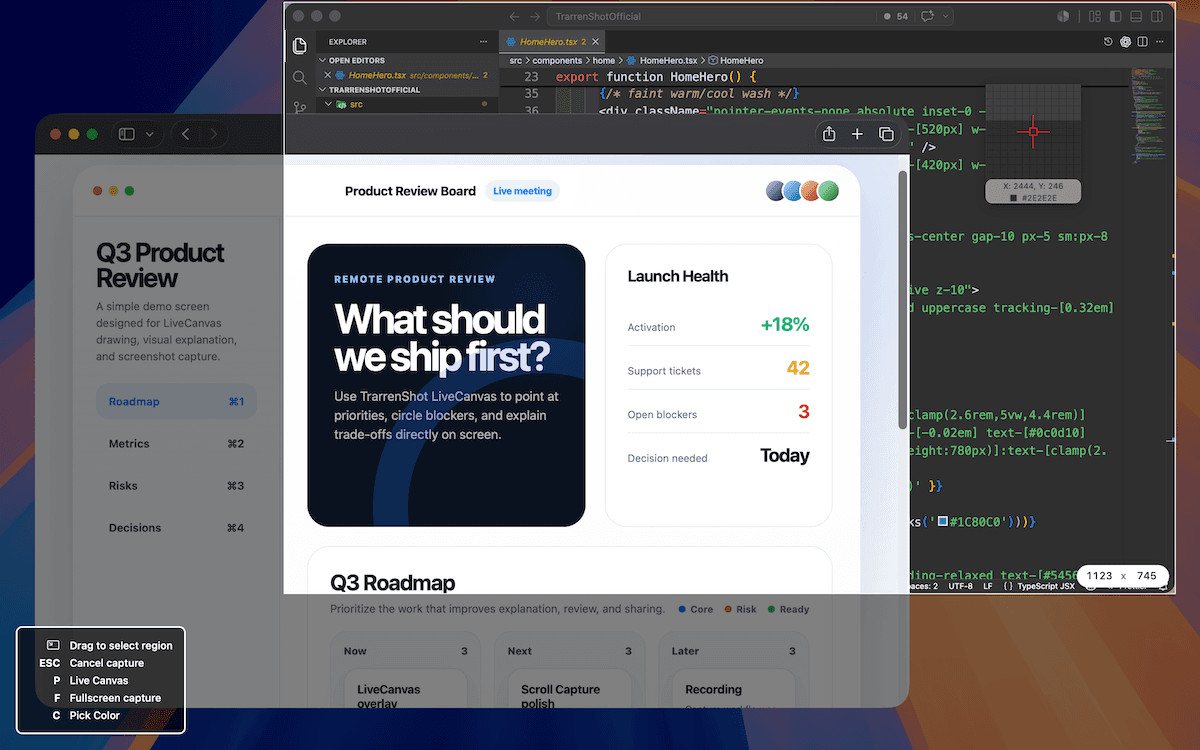Click the timeline history icon in the editor actions
The height and width of the screenshot is (750, 1200).
pos(1108,42)
